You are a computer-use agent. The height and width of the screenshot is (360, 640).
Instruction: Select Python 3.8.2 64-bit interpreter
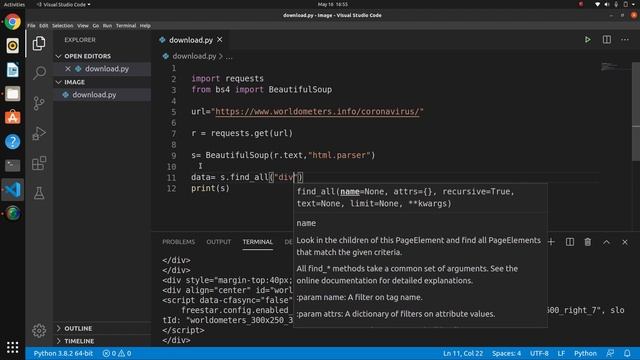tap(63, 353)
